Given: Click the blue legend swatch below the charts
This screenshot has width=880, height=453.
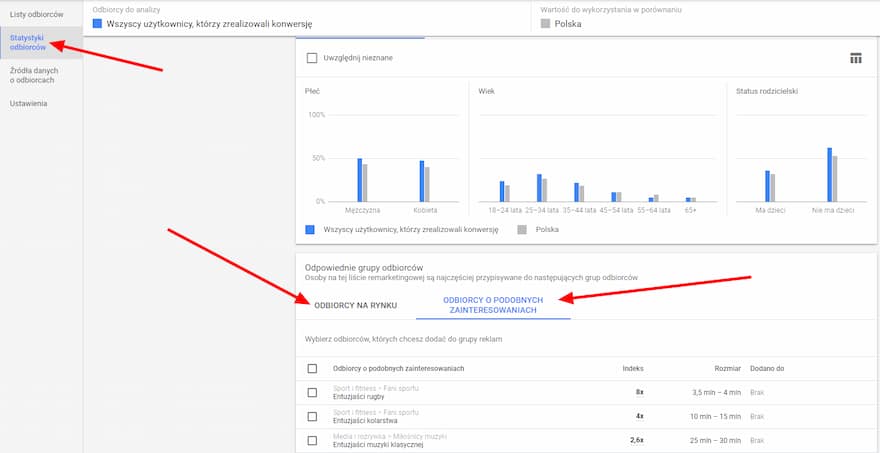Looking at the screenshot, I should [310, 230].
